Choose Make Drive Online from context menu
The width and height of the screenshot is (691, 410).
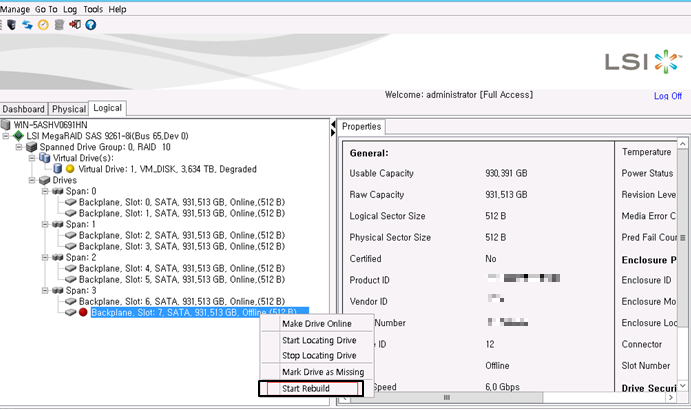tap(317, 324)
